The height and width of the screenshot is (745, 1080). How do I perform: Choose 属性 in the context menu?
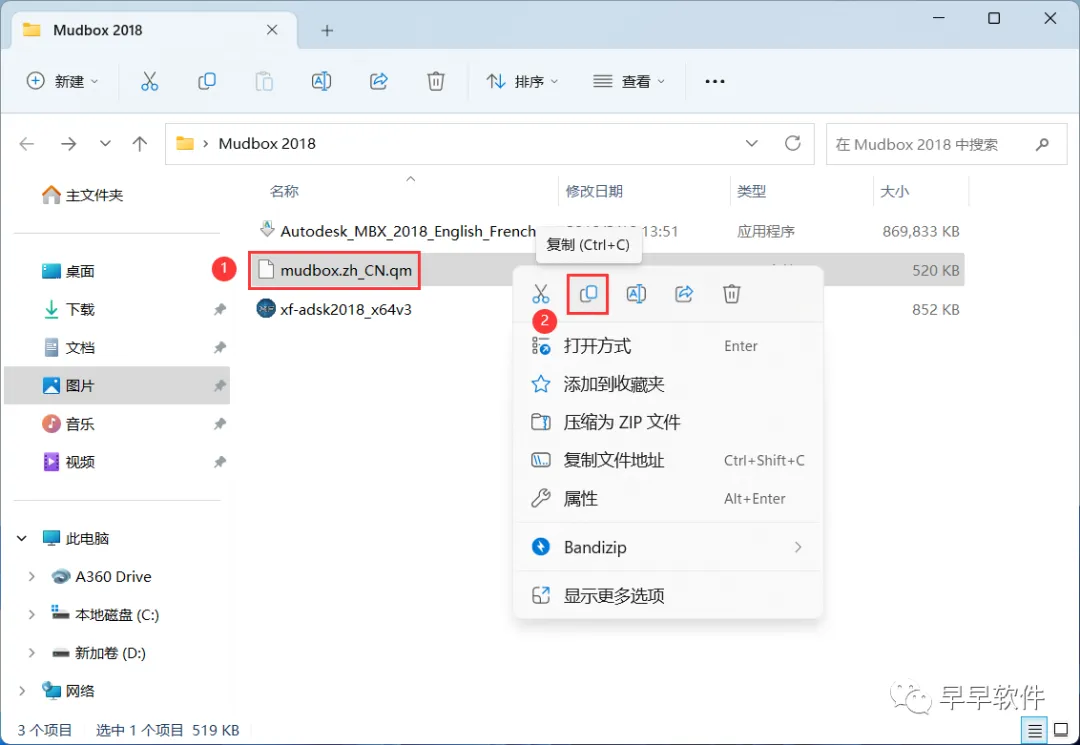668,499
